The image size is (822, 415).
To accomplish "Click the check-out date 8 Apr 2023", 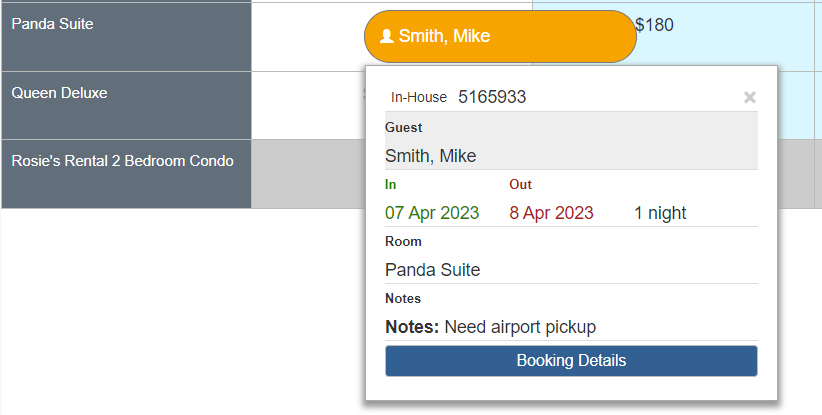I will tap(551, 213).
